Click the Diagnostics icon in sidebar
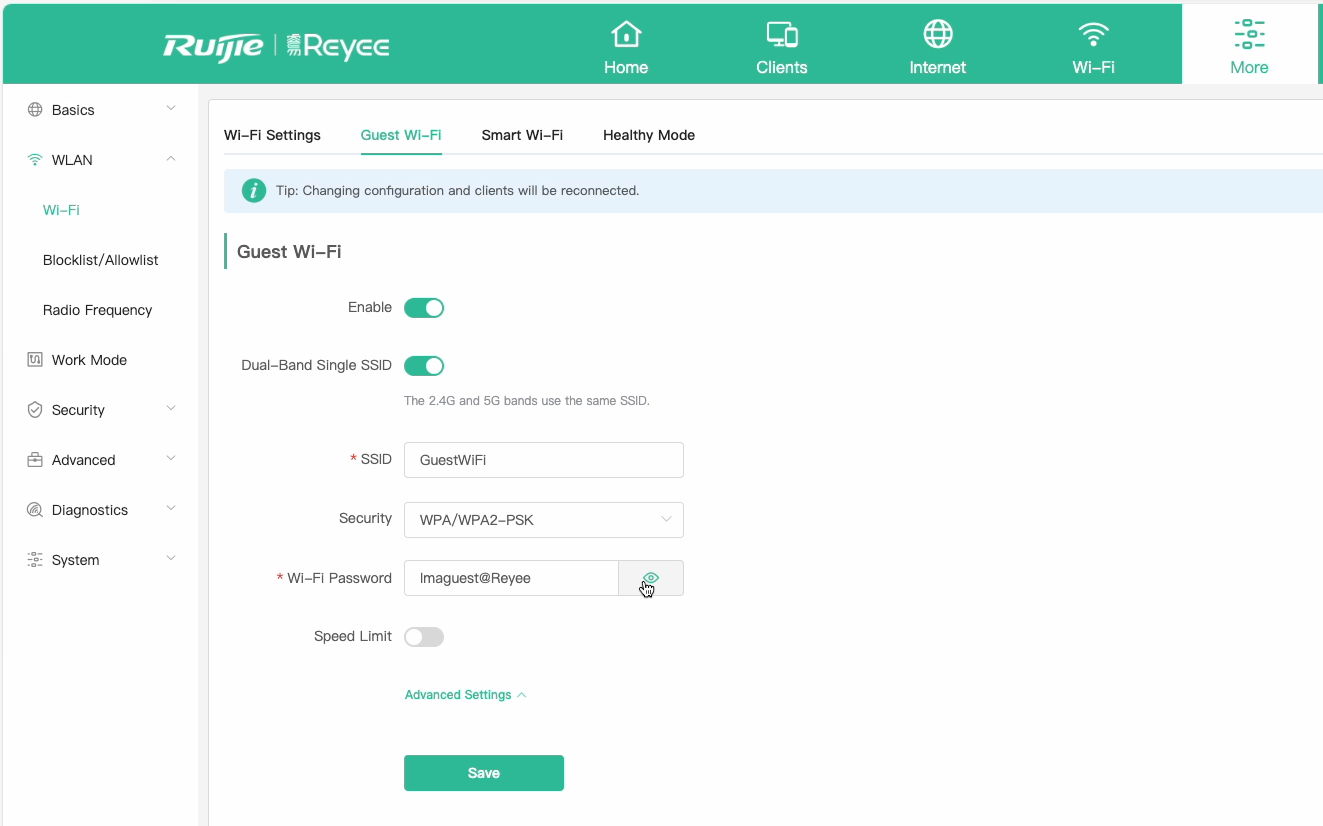Viewport: 1323px width, 826px height. pos(35,510)
